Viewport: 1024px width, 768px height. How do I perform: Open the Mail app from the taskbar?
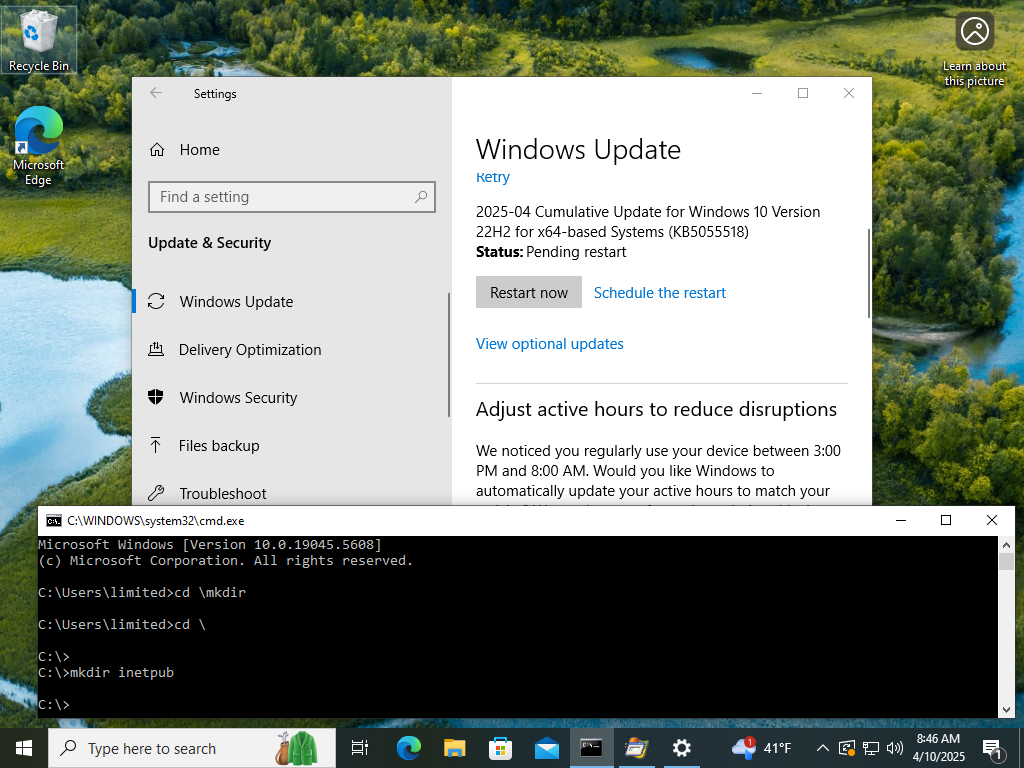click(x=546, y=748)
